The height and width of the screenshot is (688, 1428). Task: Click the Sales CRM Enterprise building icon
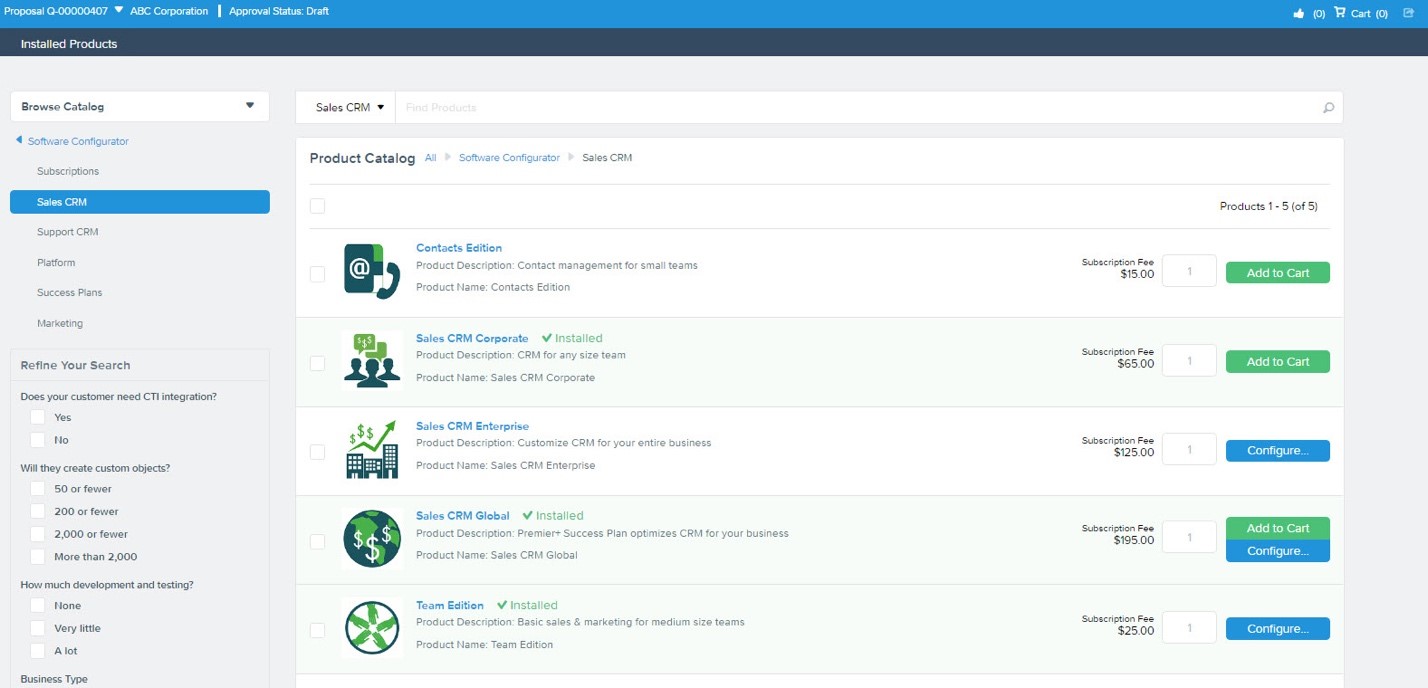(372, 450)
